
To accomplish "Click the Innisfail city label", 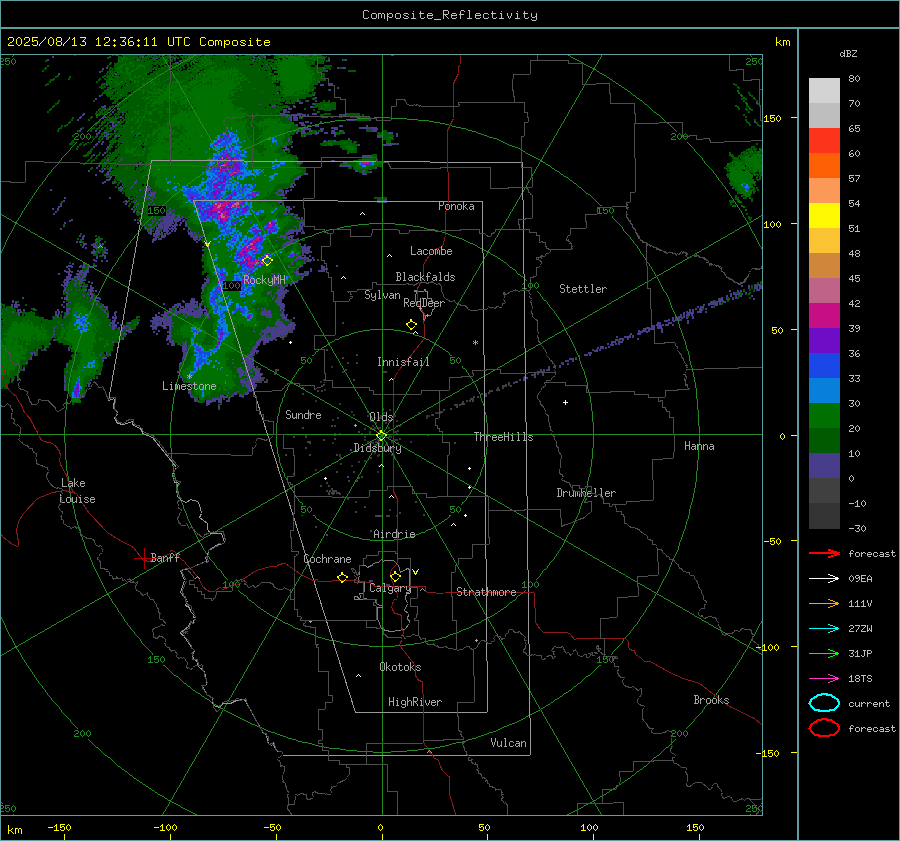I will [x=403, y=362].
